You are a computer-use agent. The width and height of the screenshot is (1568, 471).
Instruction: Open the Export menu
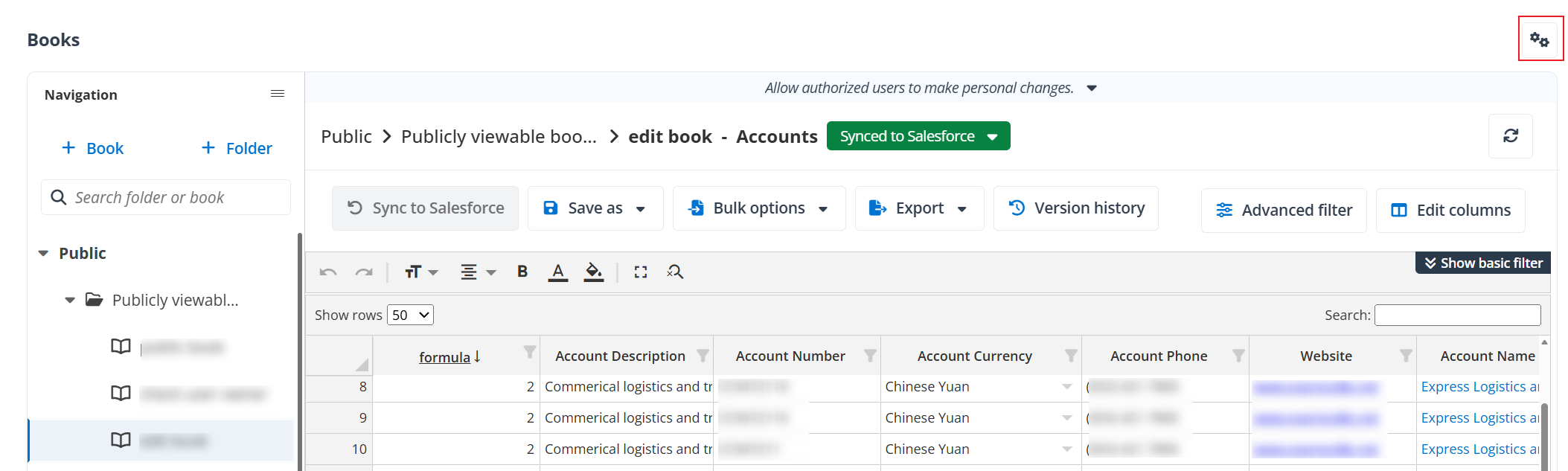coord(919,208)
